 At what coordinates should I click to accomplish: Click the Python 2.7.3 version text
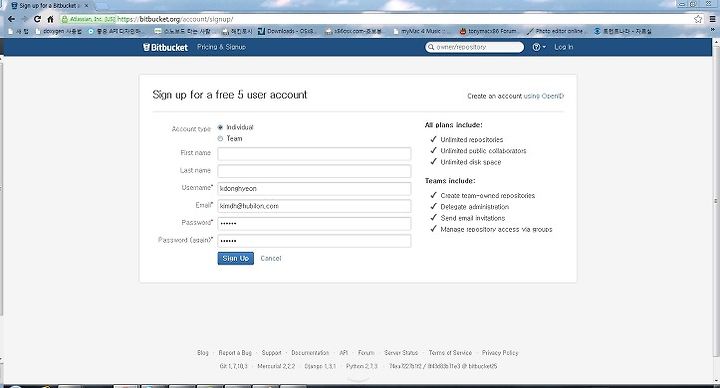pos(362,366)
